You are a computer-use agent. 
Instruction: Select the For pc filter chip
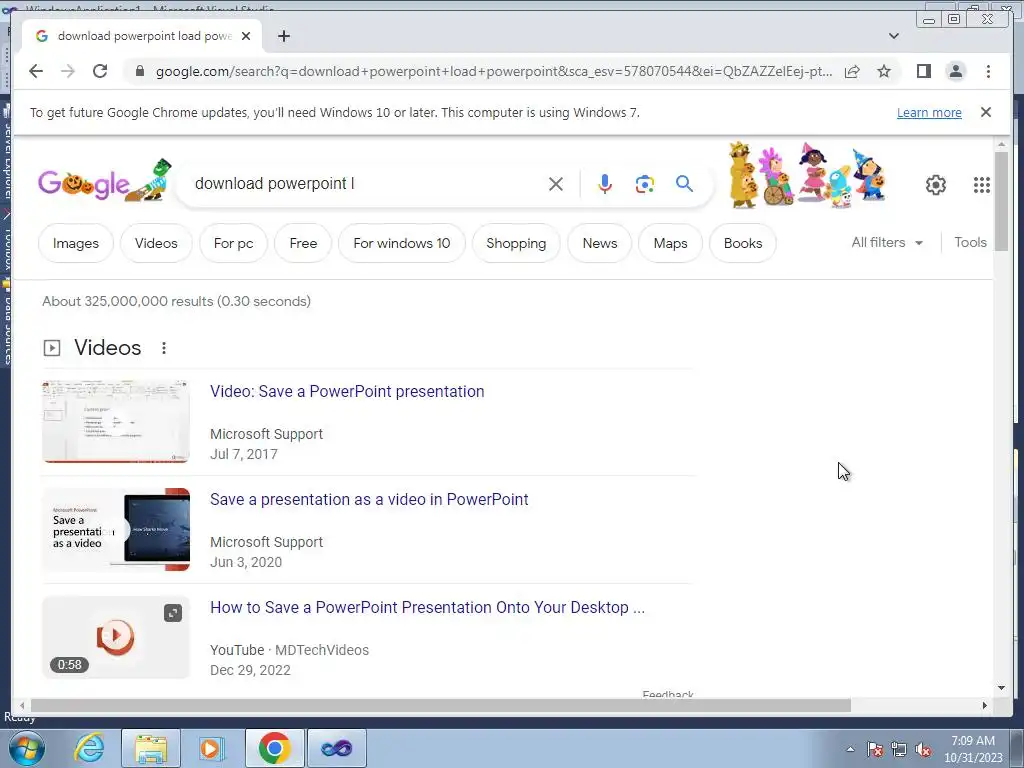click(x=233, y=243)
